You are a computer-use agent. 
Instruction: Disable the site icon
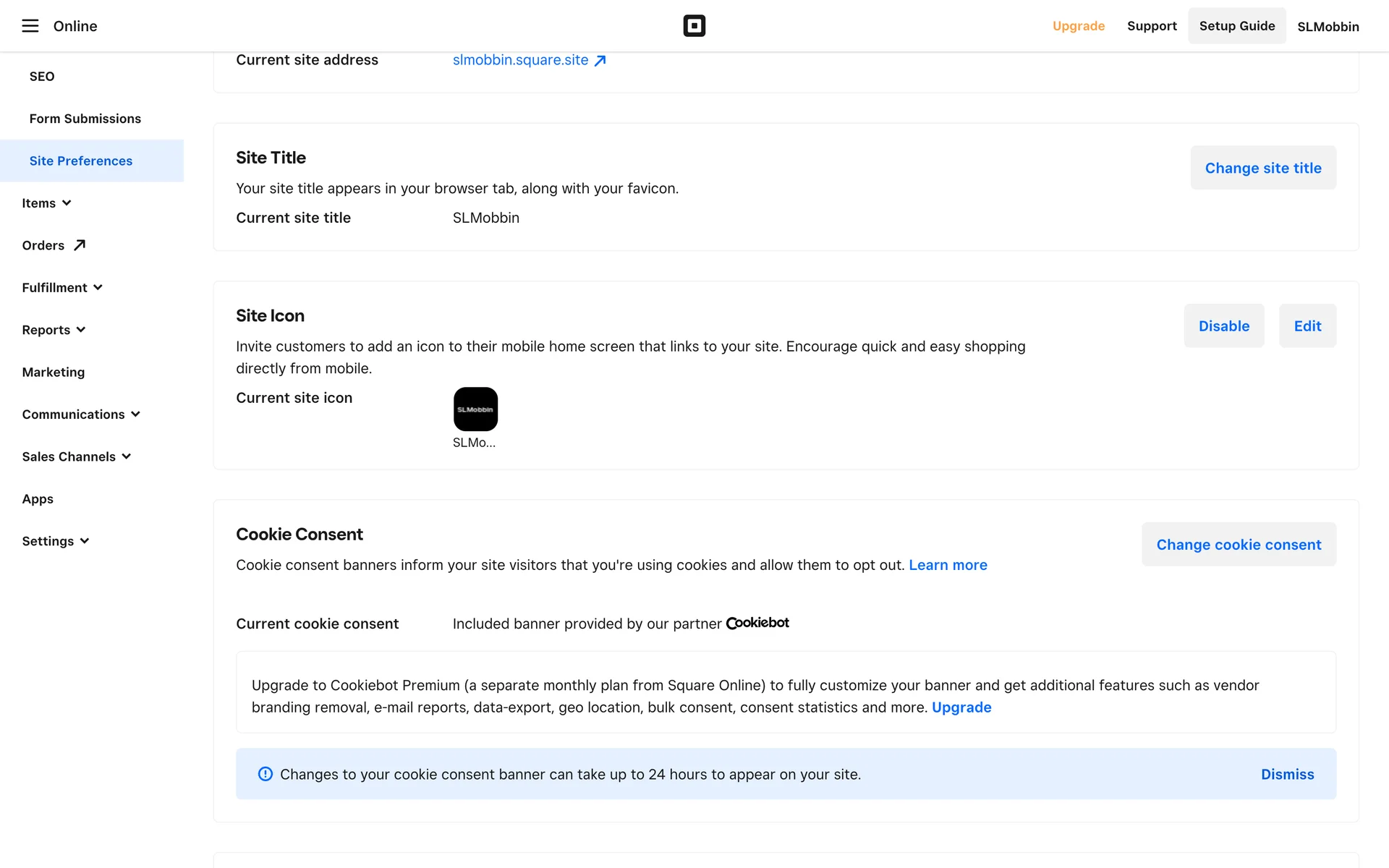(1223, 326)
